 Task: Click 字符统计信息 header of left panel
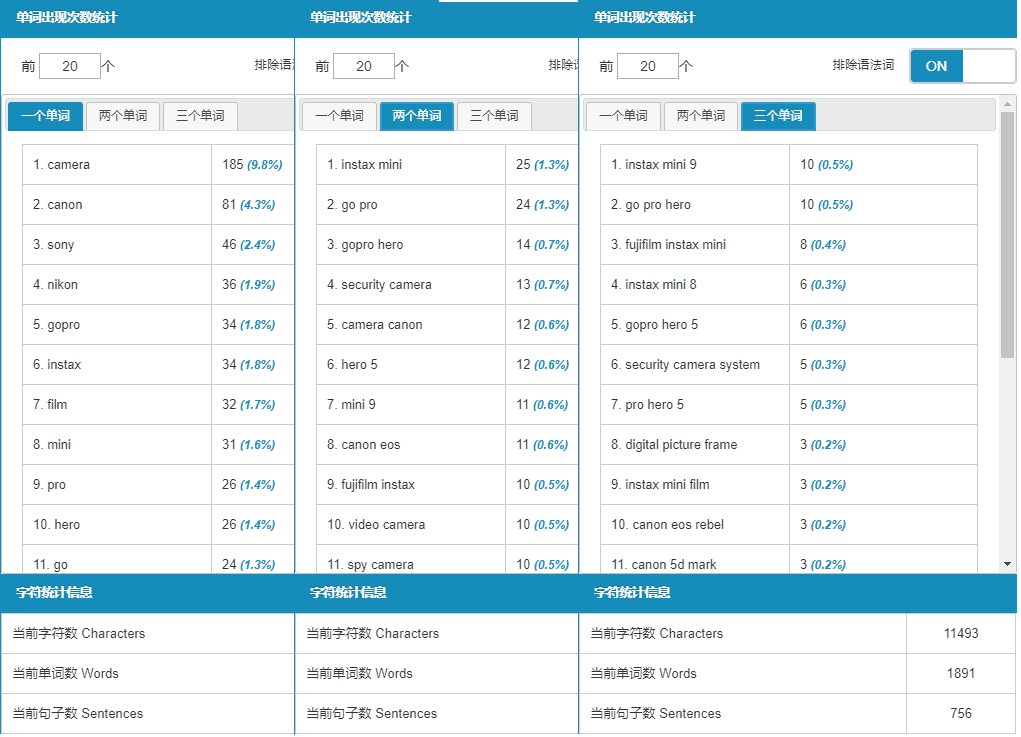pos(54,592)
